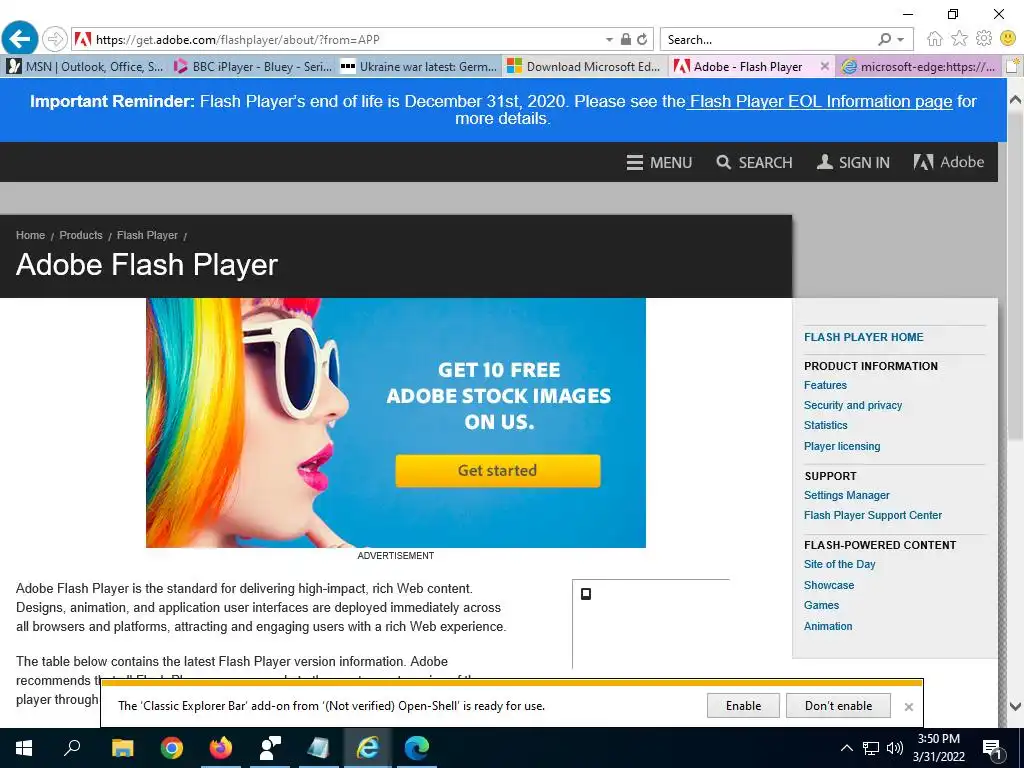Open the Statistics sidebar link

click(825, 425)
